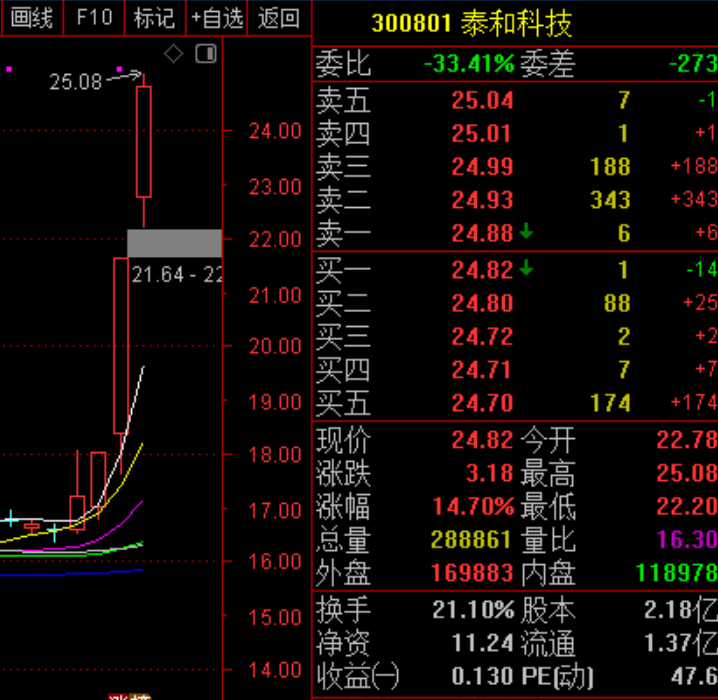Click the 委比 value -33.41%

(469, 64)
